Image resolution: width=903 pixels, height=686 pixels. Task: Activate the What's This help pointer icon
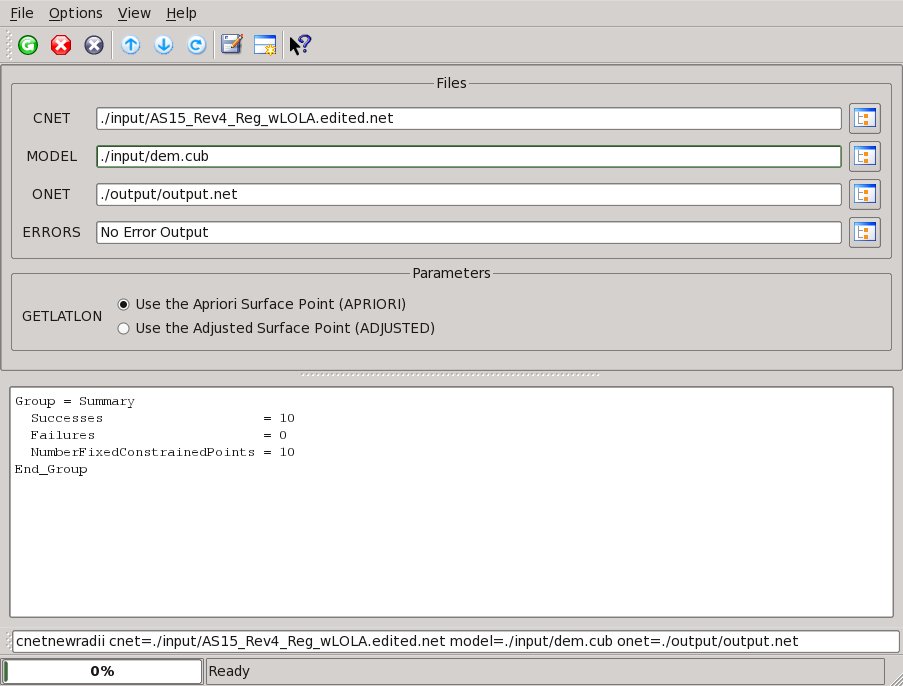(x=300, y=45)
